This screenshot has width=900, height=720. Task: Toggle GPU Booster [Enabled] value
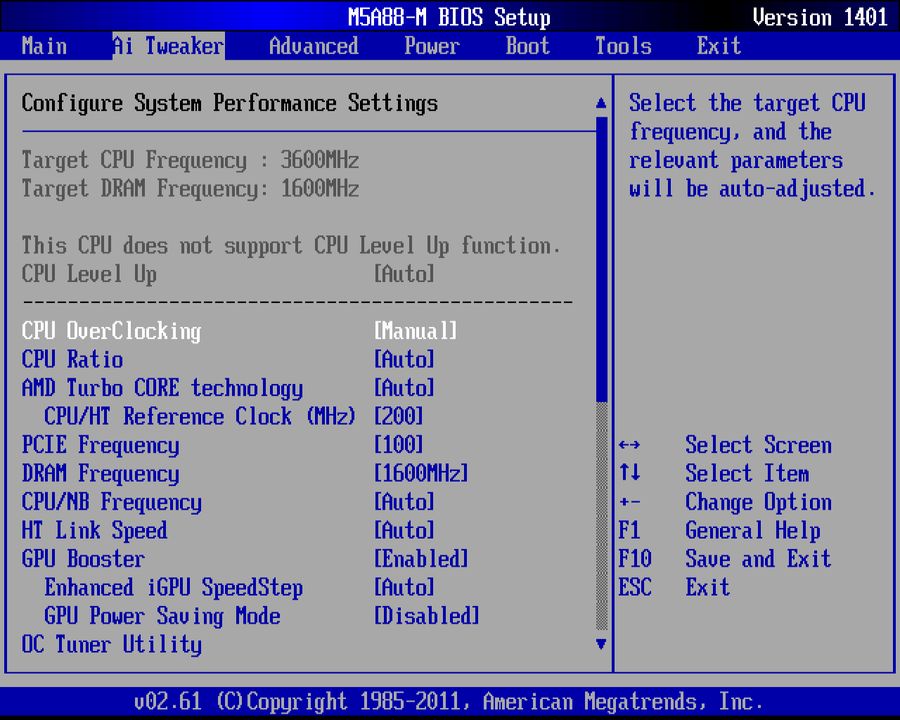point(421,559)
